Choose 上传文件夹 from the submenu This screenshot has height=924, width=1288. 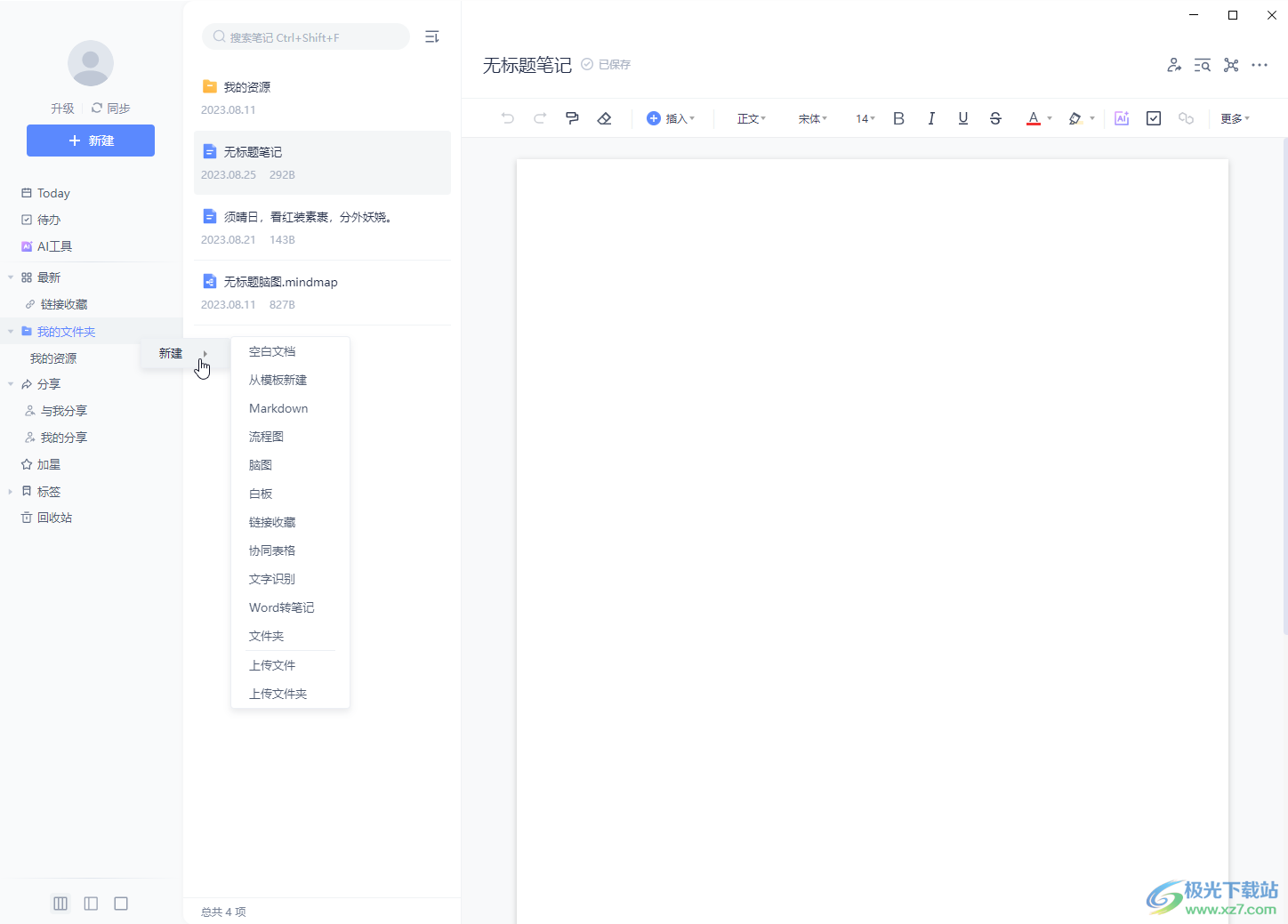(290, 694)
